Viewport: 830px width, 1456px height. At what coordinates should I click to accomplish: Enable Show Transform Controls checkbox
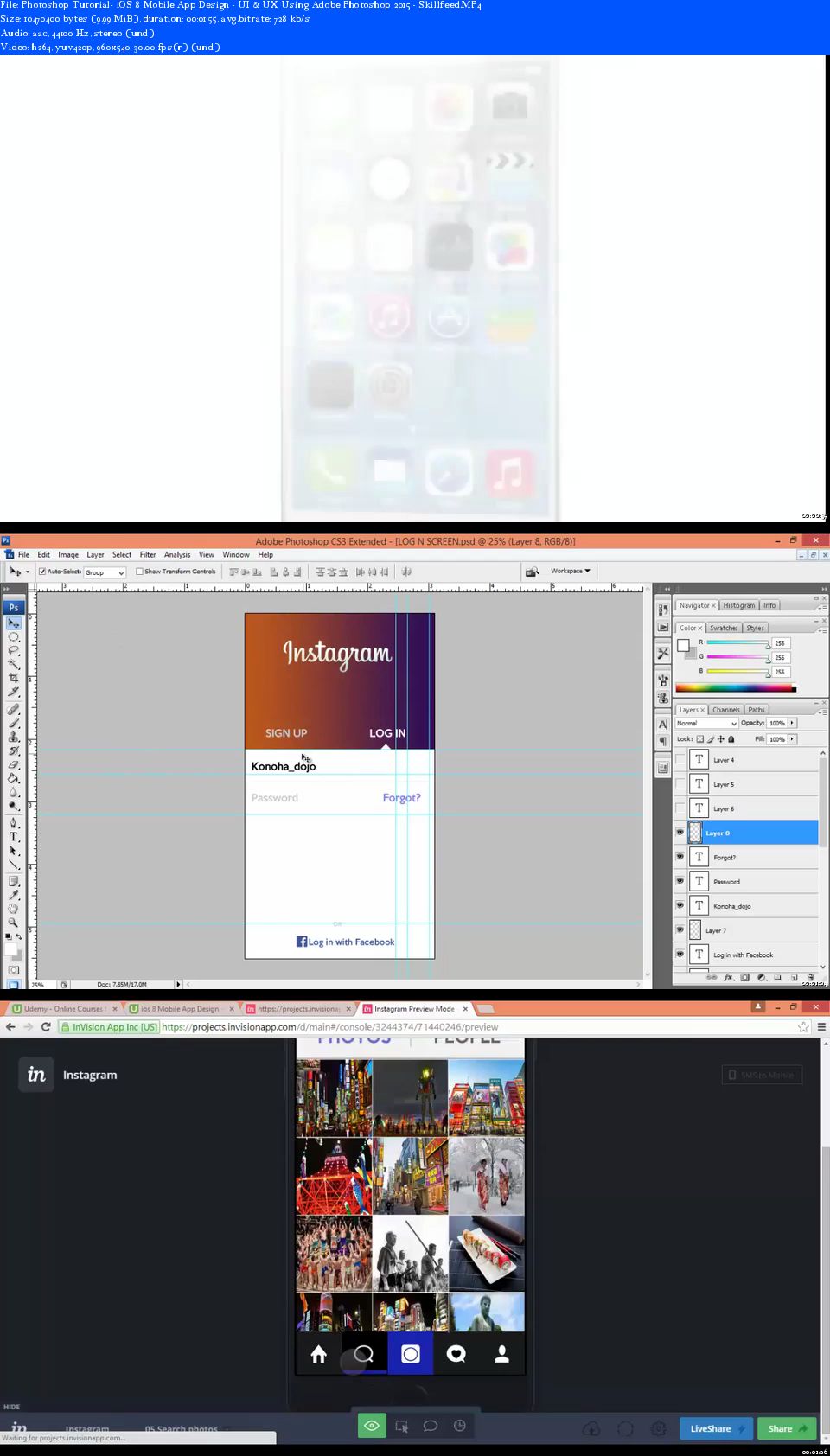139,572
